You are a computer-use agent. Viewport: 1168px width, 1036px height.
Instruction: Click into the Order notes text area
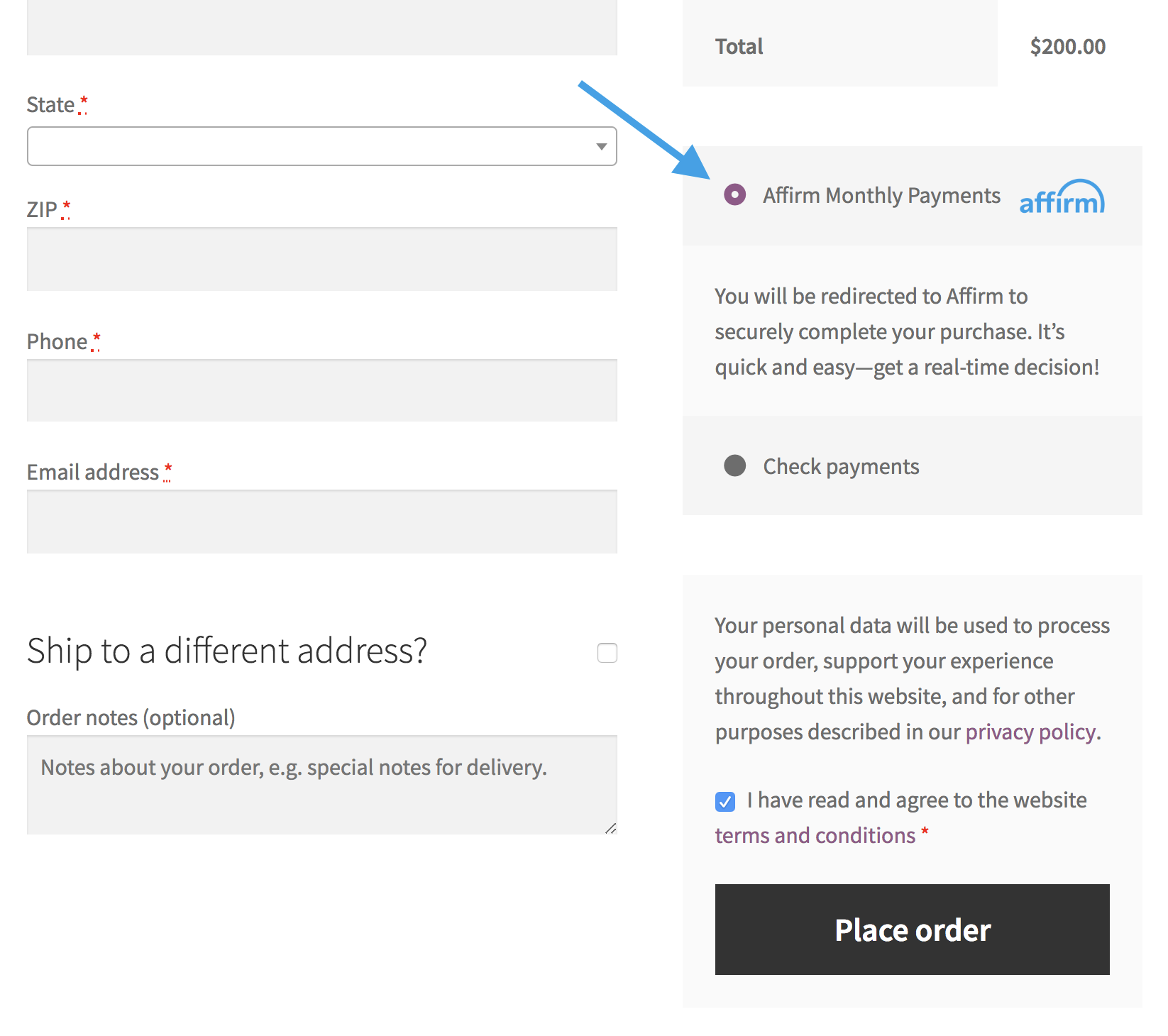tap(322, 785)
